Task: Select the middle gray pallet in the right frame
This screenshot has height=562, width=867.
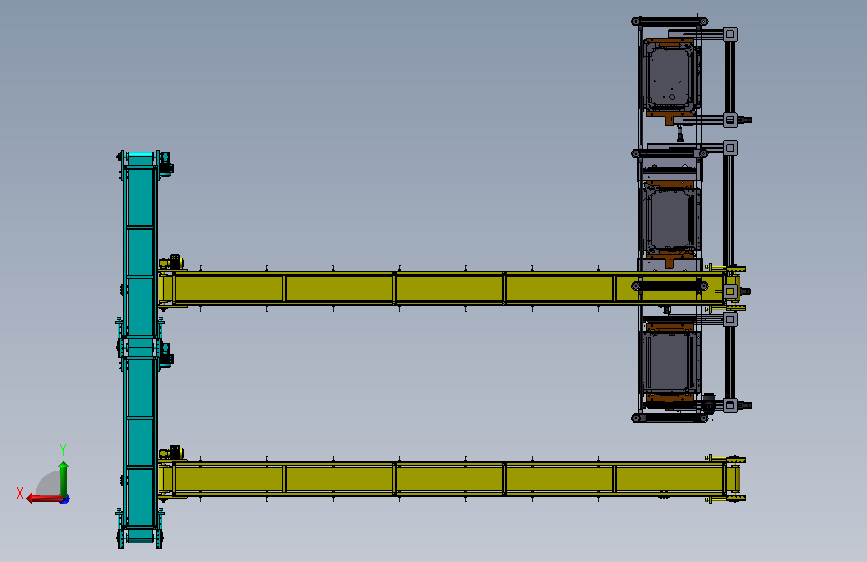Action: click(671, 220)
